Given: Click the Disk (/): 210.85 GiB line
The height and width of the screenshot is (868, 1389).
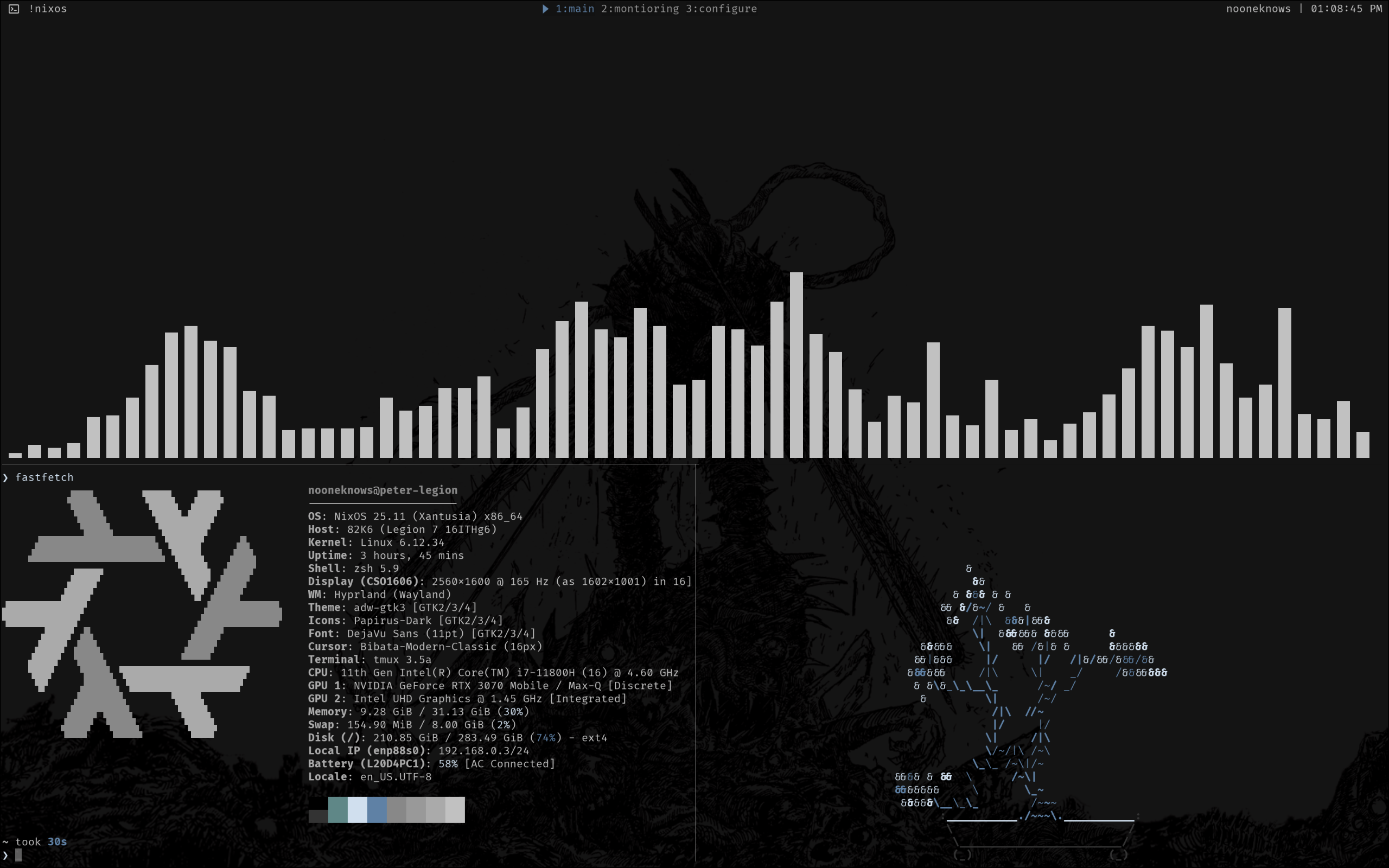Looking at the screenshot, I should point(457,738).
